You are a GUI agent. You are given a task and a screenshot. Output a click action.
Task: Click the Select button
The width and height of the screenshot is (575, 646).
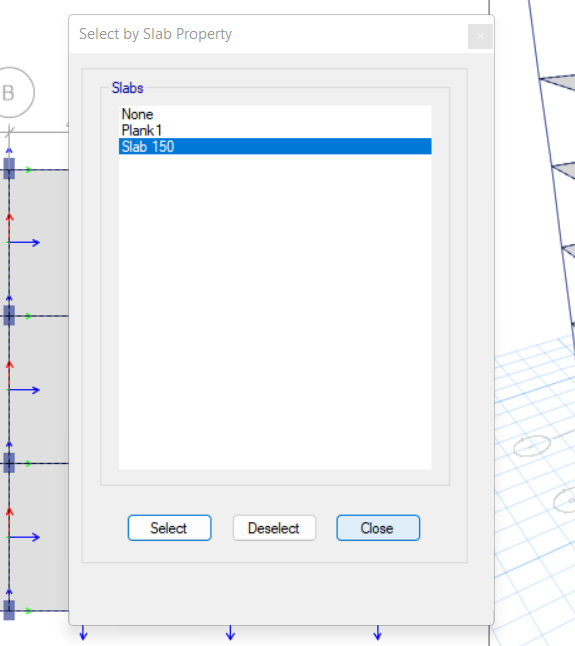pyautogui.click(x=169, y=528)
